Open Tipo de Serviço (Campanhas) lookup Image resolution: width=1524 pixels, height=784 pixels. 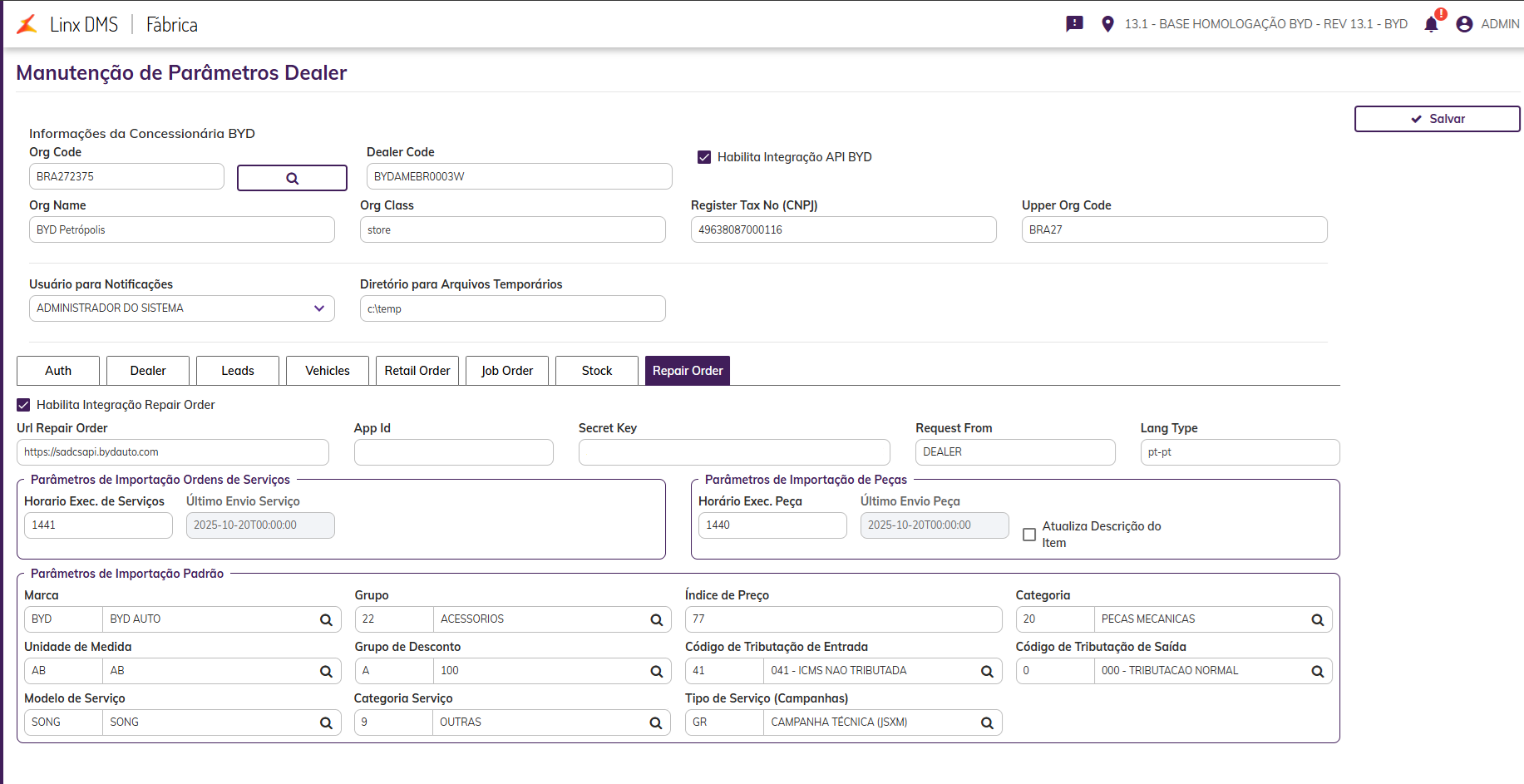tap(987, 723)
